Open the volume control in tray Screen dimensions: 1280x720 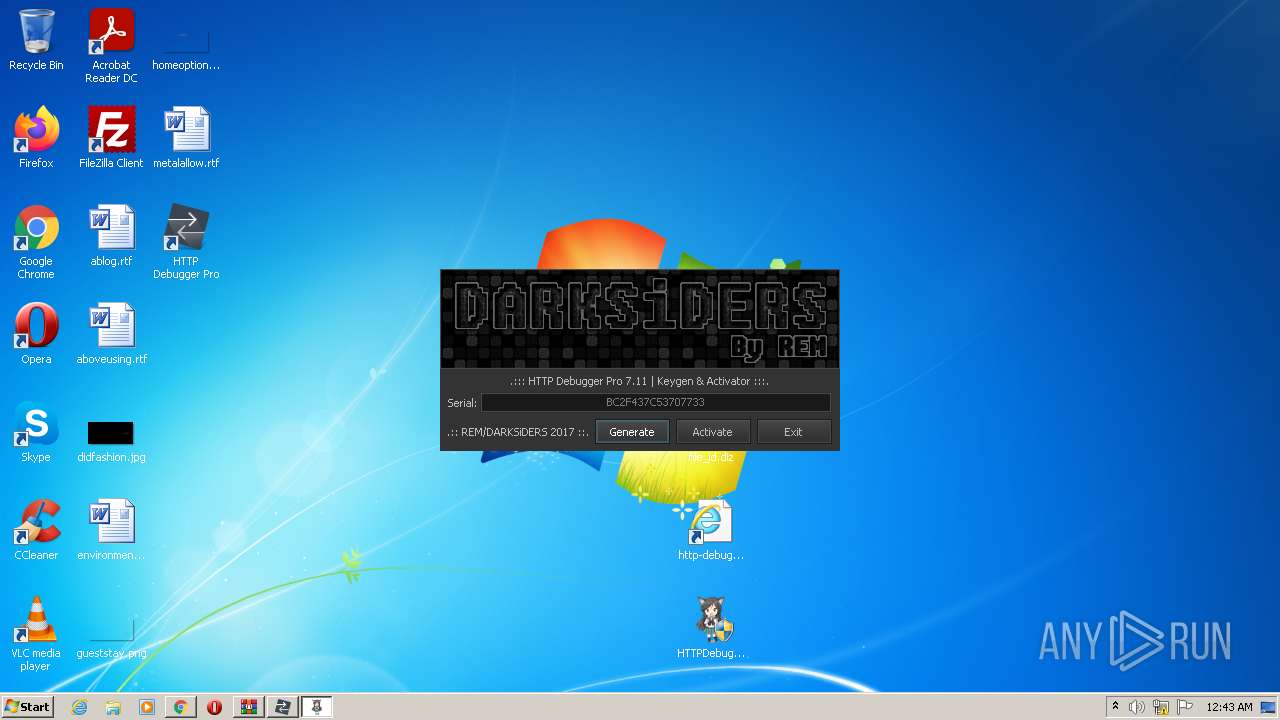[x=1137, y=707]
